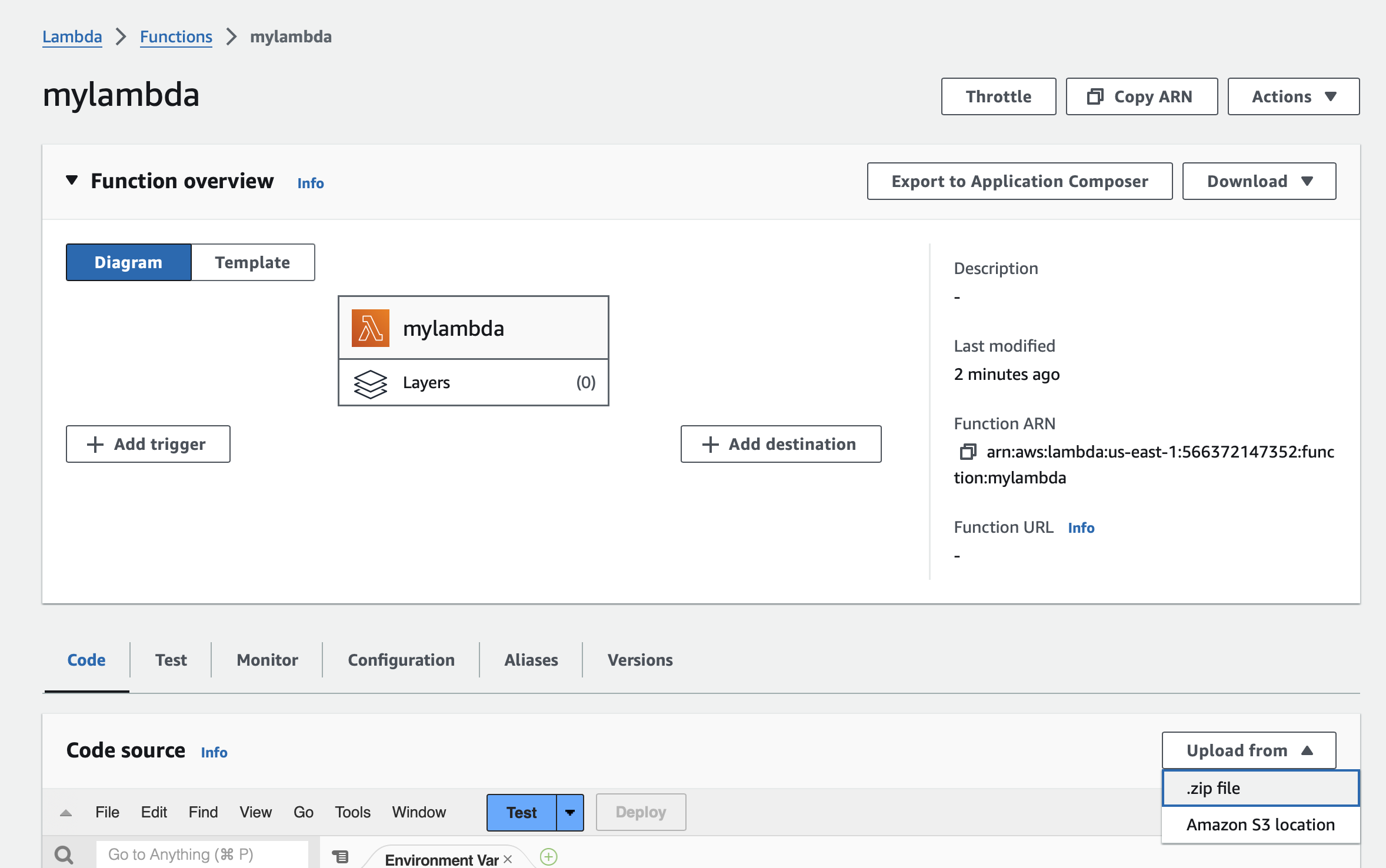Click the orange Lambda icon in diagram

click(x=371, y=328)
